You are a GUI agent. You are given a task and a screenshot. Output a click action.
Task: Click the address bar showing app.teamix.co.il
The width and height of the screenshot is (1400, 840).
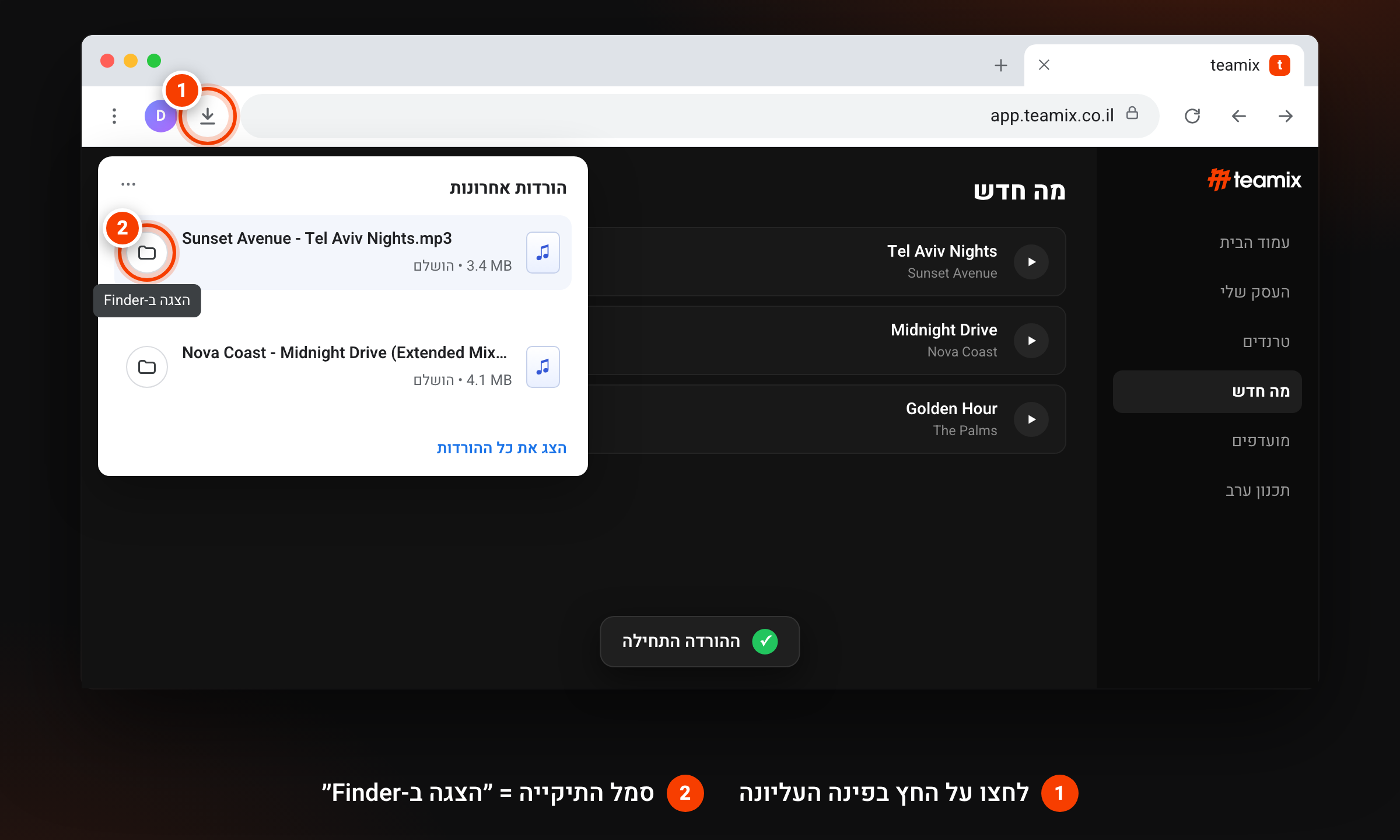pyautogui.click(x=700, y=116)
